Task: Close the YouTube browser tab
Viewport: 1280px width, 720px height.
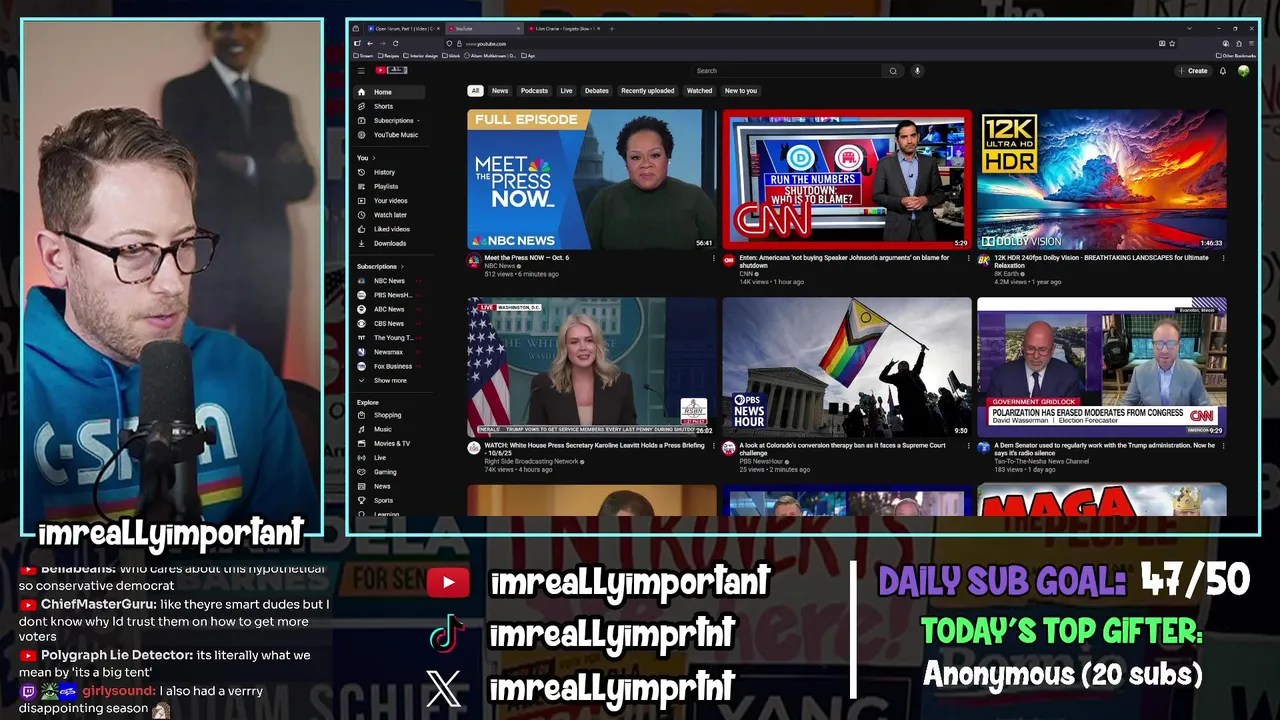Action: click(518, 28)
